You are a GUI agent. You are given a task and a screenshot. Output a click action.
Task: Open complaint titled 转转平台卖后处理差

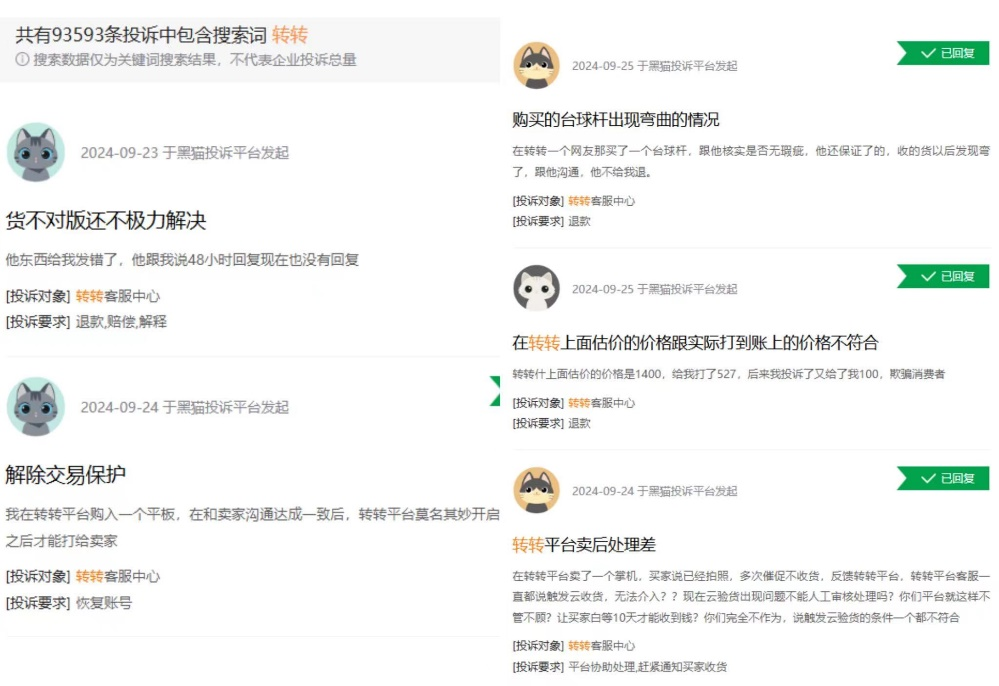tap(584, 545)
